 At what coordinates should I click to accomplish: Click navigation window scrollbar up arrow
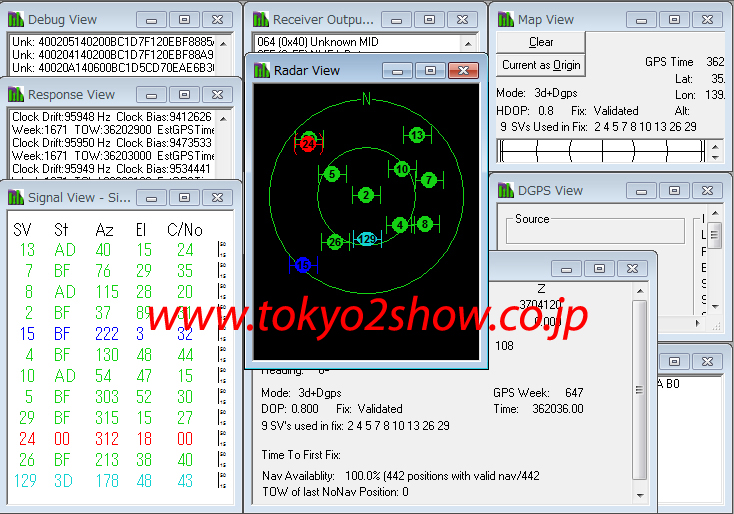click(640, 291)
